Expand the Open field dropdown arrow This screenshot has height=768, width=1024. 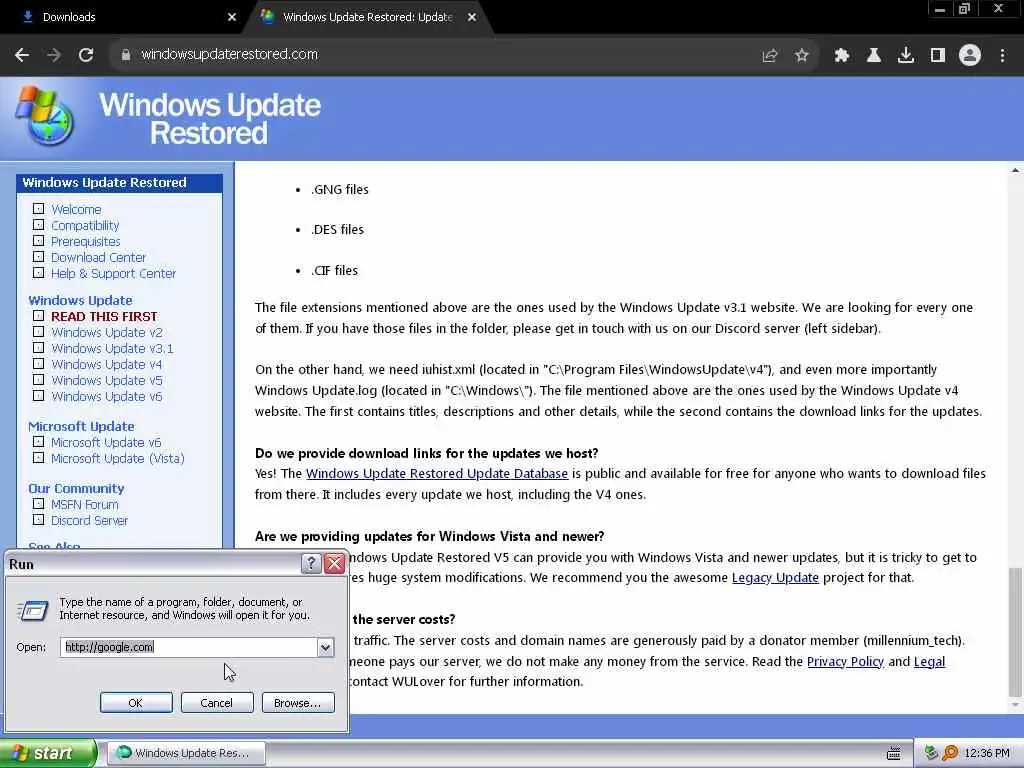pos(325,647)
